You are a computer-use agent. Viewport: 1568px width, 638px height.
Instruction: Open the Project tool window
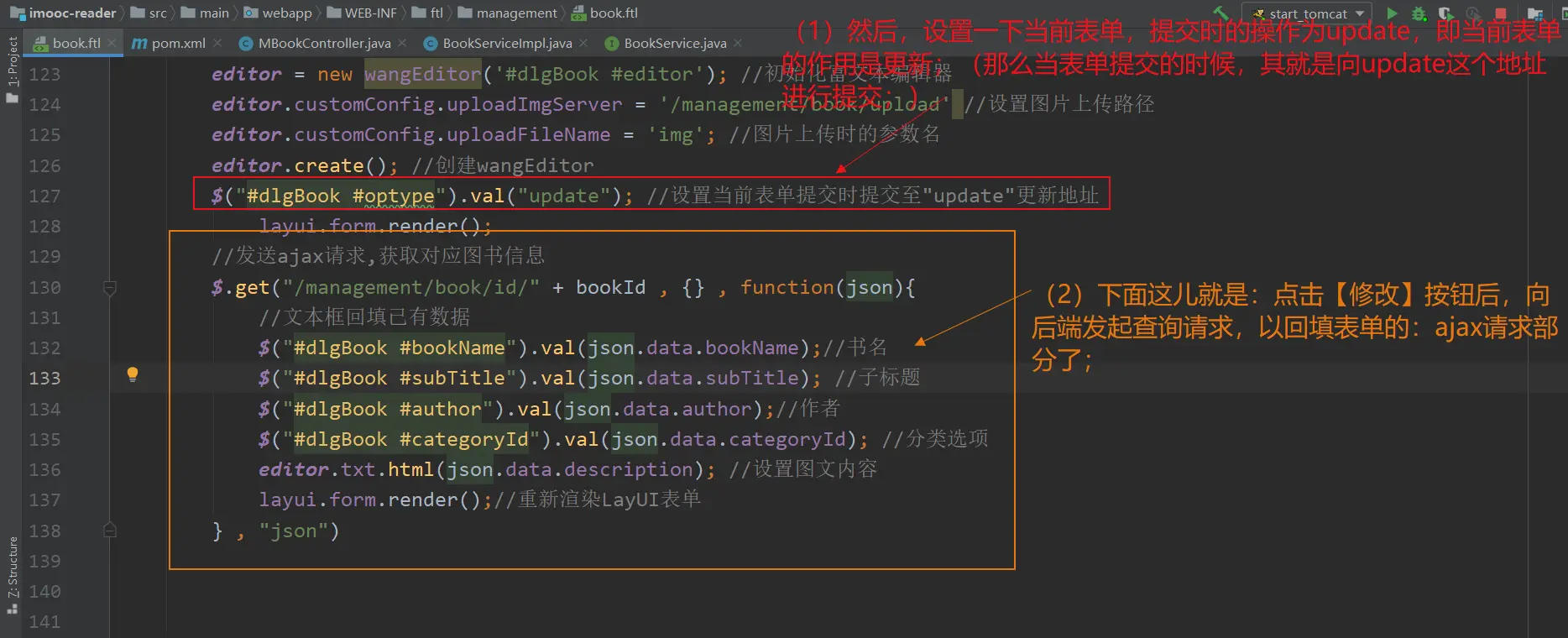13,69
